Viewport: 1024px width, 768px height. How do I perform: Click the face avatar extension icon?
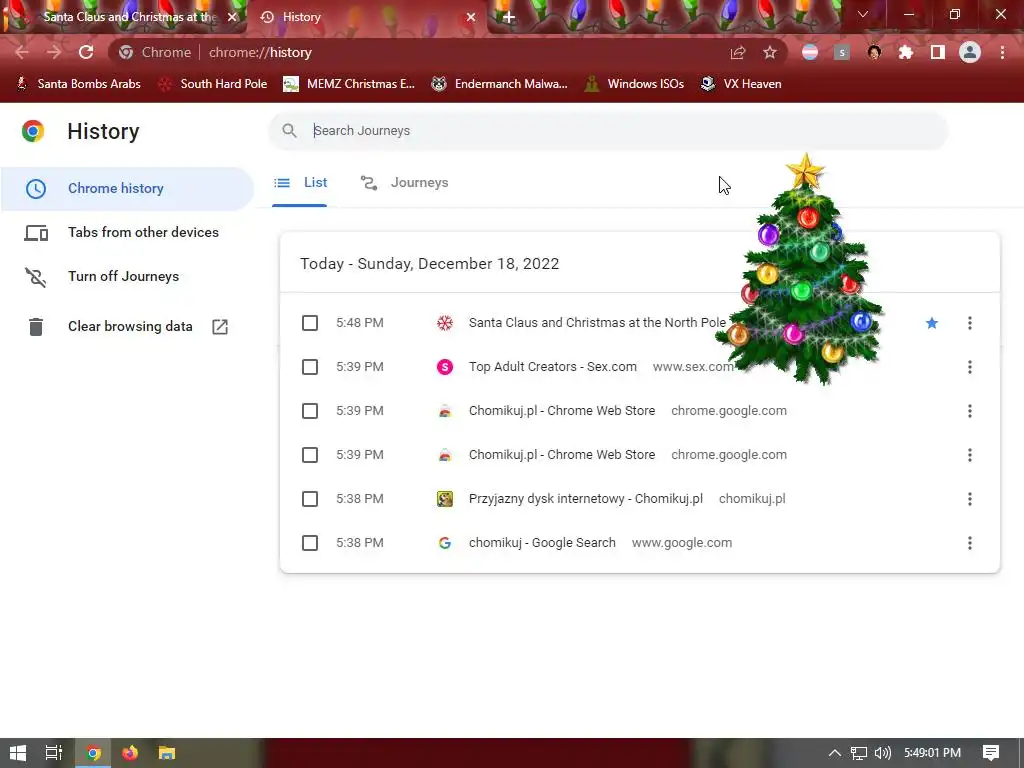[x=874, y=52]
